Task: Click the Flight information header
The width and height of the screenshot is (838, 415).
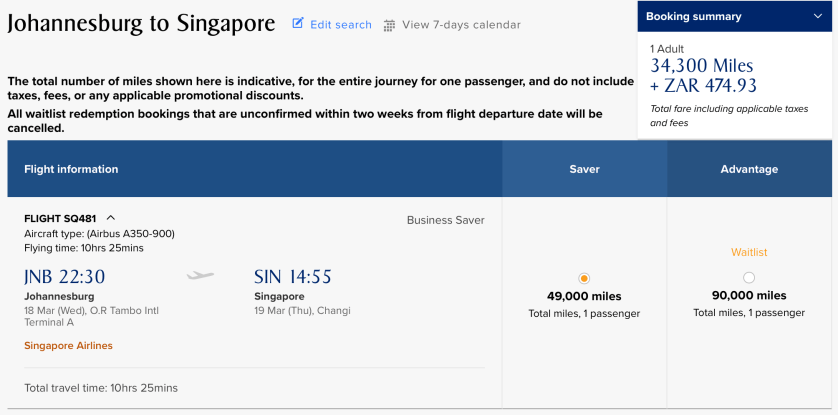Action: click(x=71, y=169)
